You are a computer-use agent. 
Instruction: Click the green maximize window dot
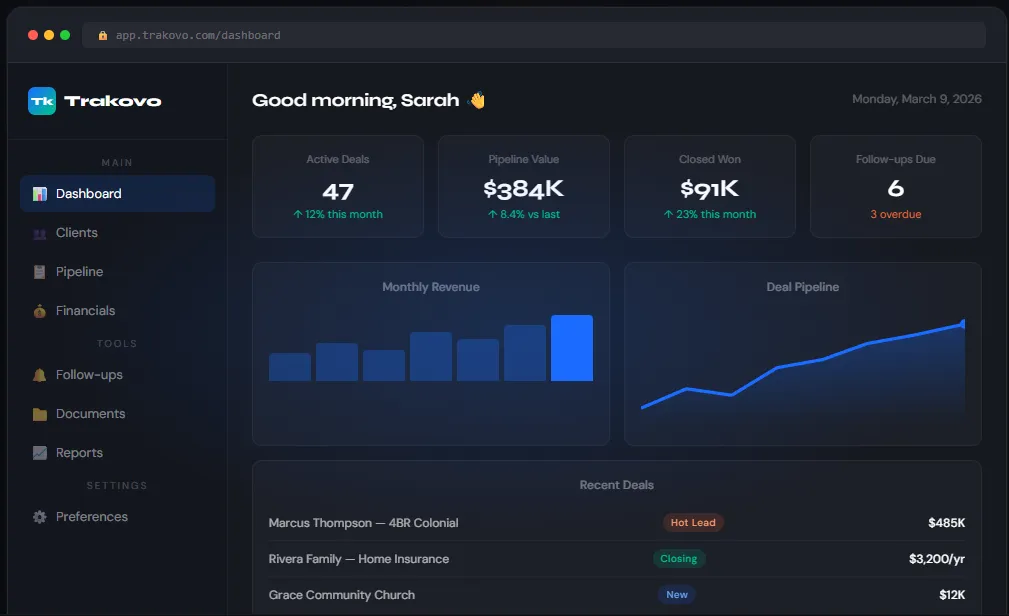[x=65, y=35]
